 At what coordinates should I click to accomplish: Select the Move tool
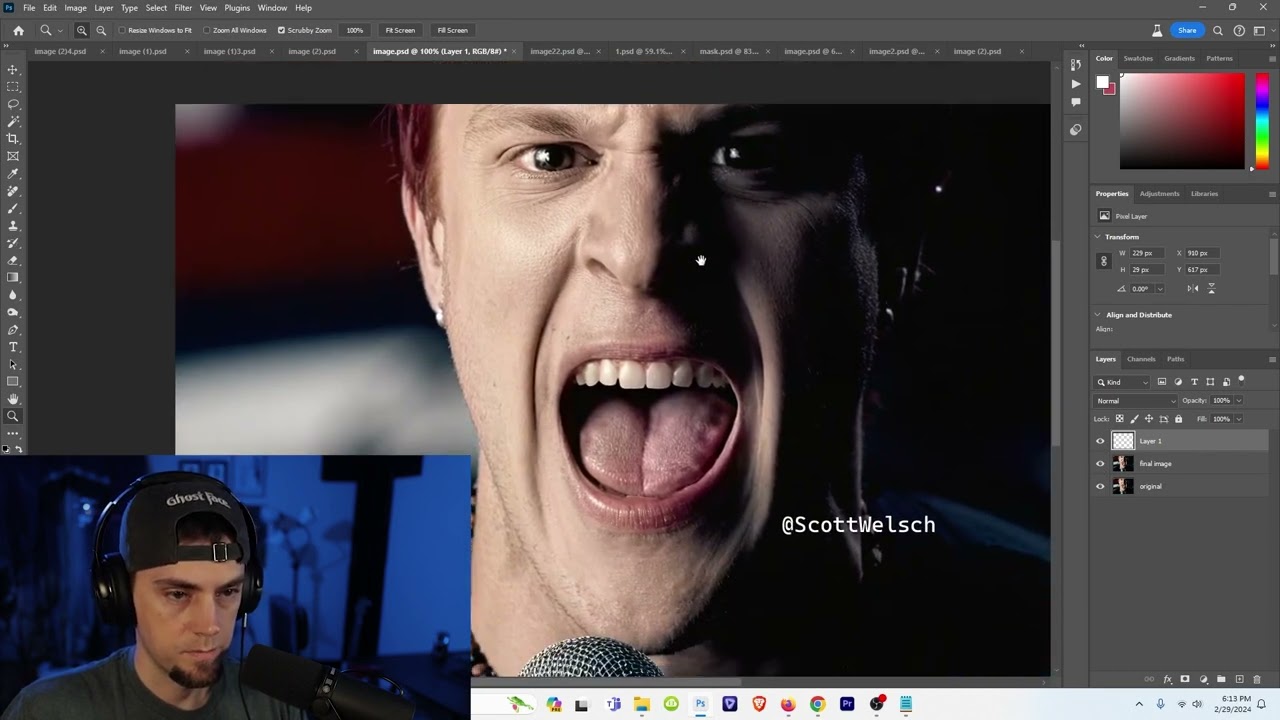[13, 70]
